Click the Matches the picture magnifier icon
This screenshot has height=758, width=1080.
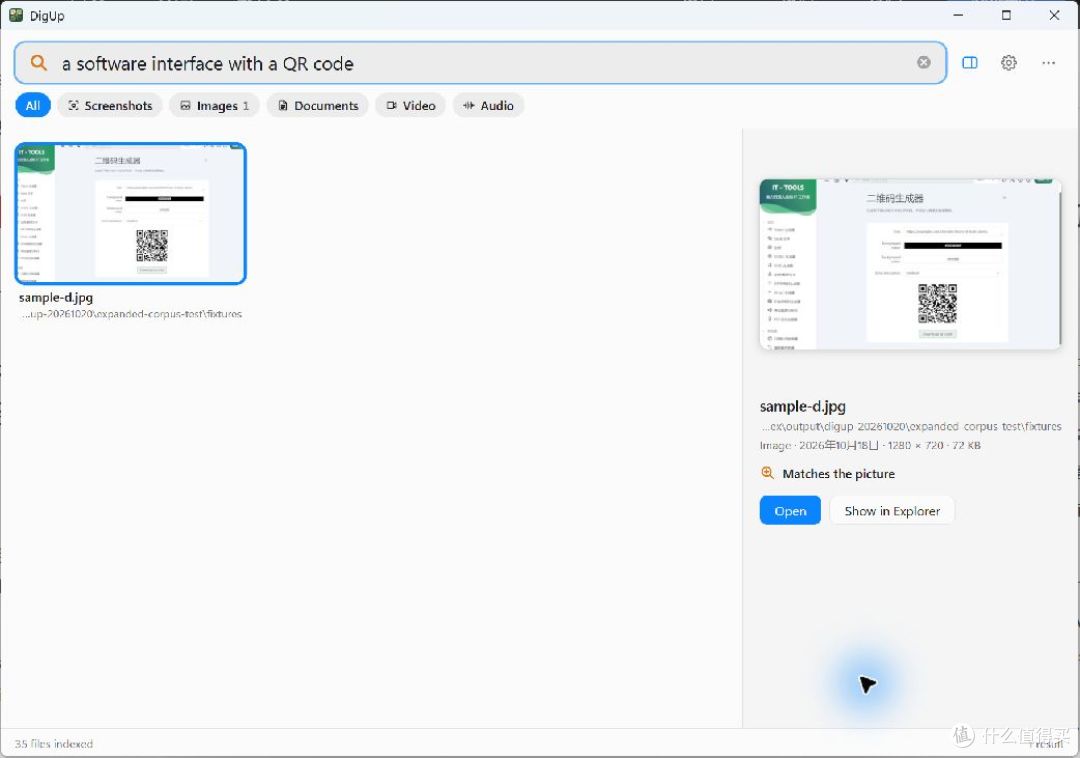point(767,473)
